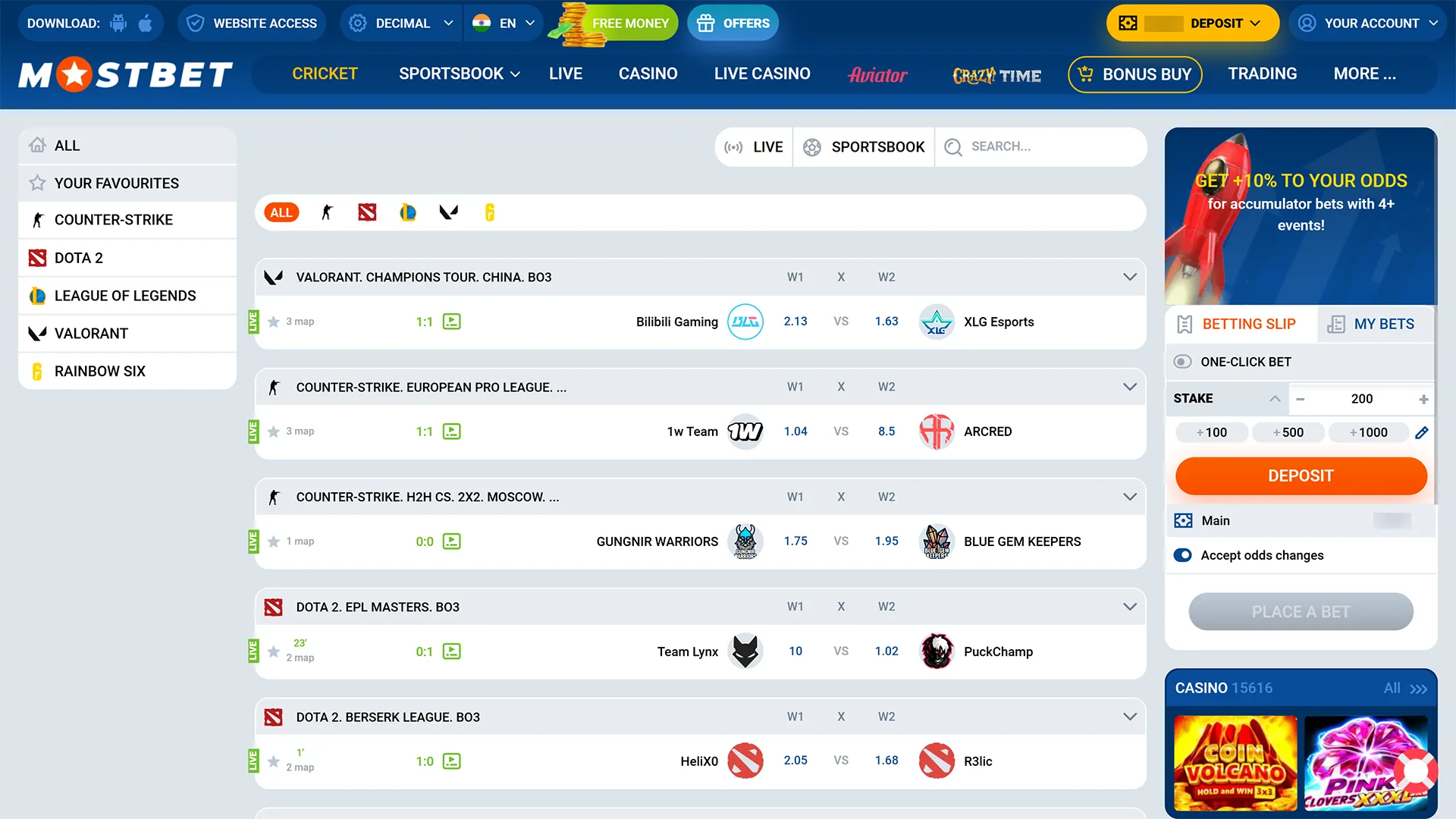Toggle Accept odds changes switch

coord(1182,555)
